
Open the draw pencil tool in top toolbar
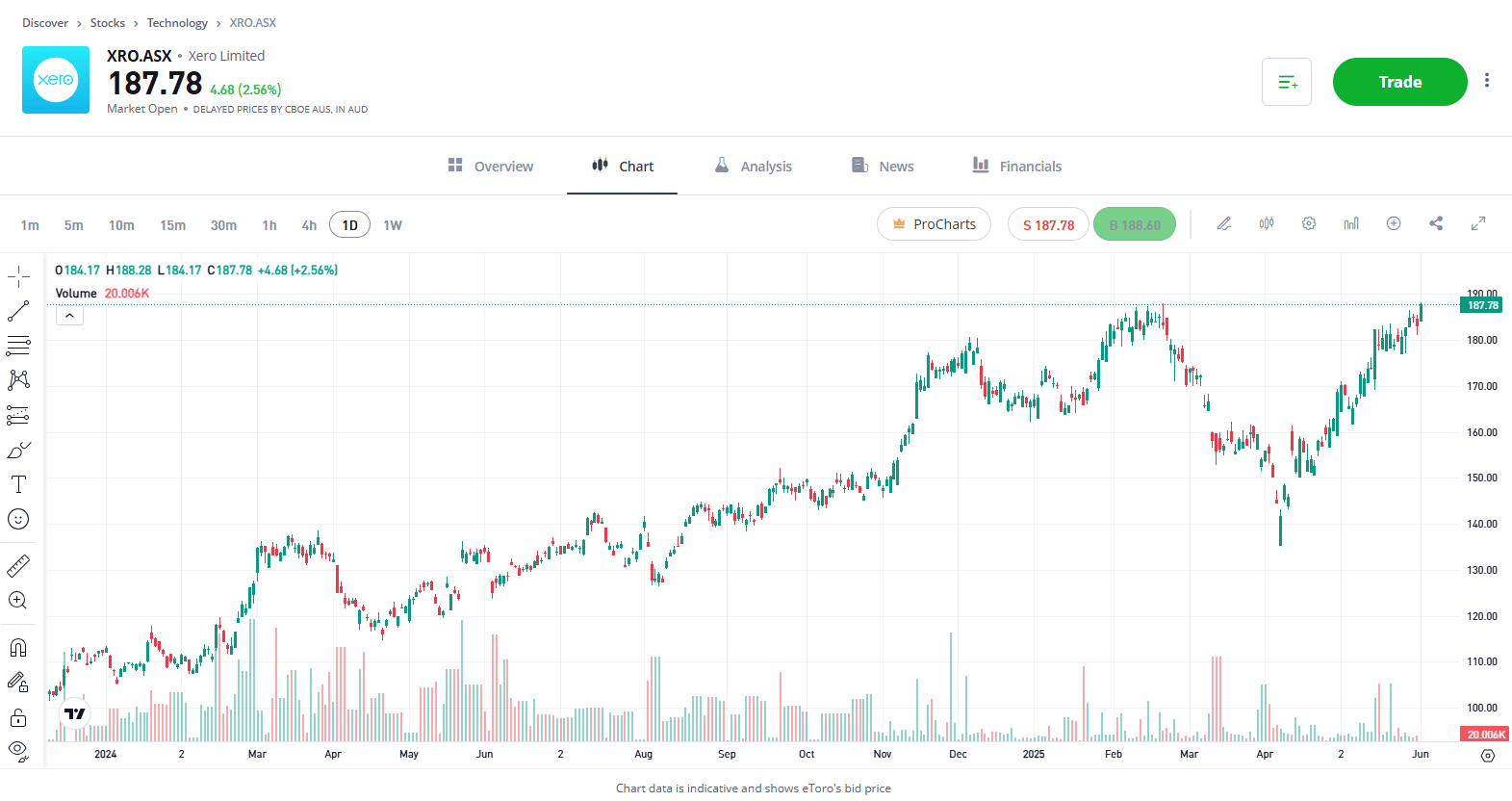pos(1224,223)
